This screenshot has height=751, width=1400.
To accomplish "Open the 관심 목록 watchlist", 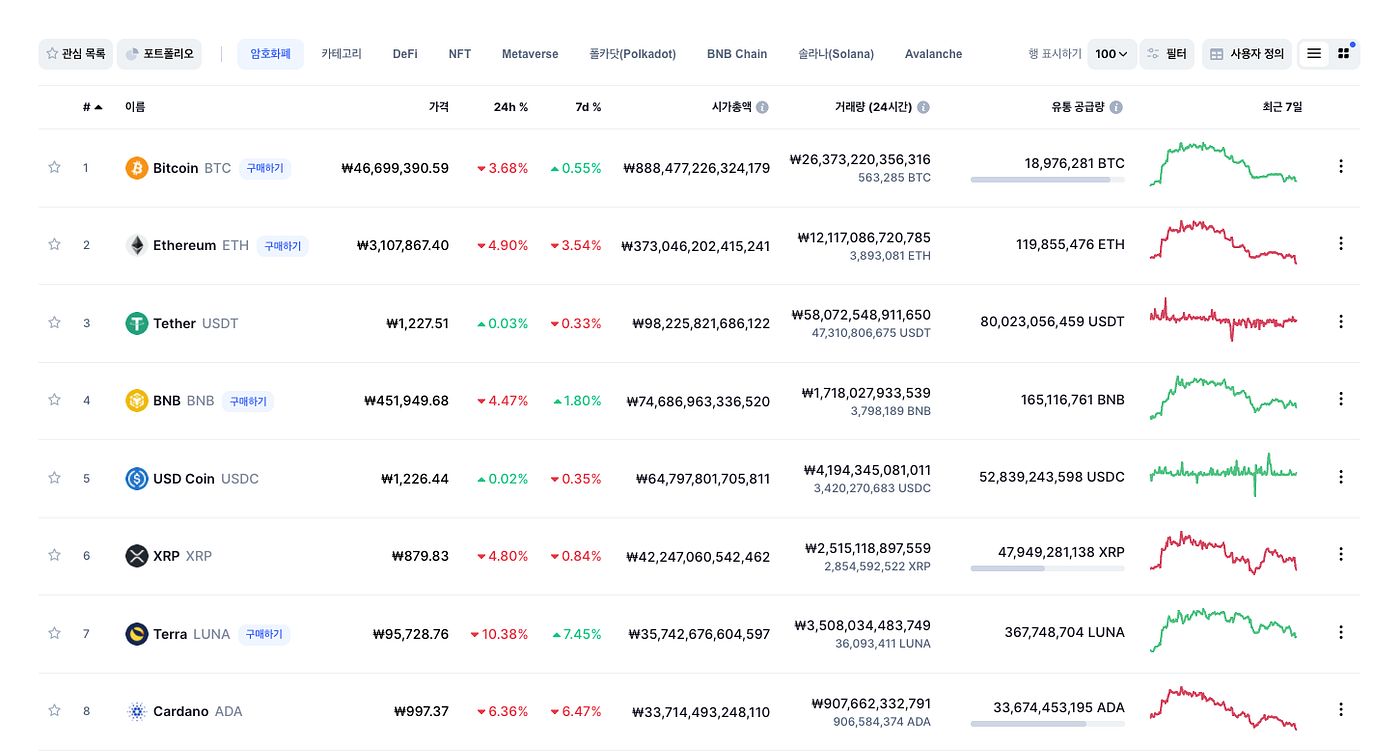I will click(x=76, y=54).
